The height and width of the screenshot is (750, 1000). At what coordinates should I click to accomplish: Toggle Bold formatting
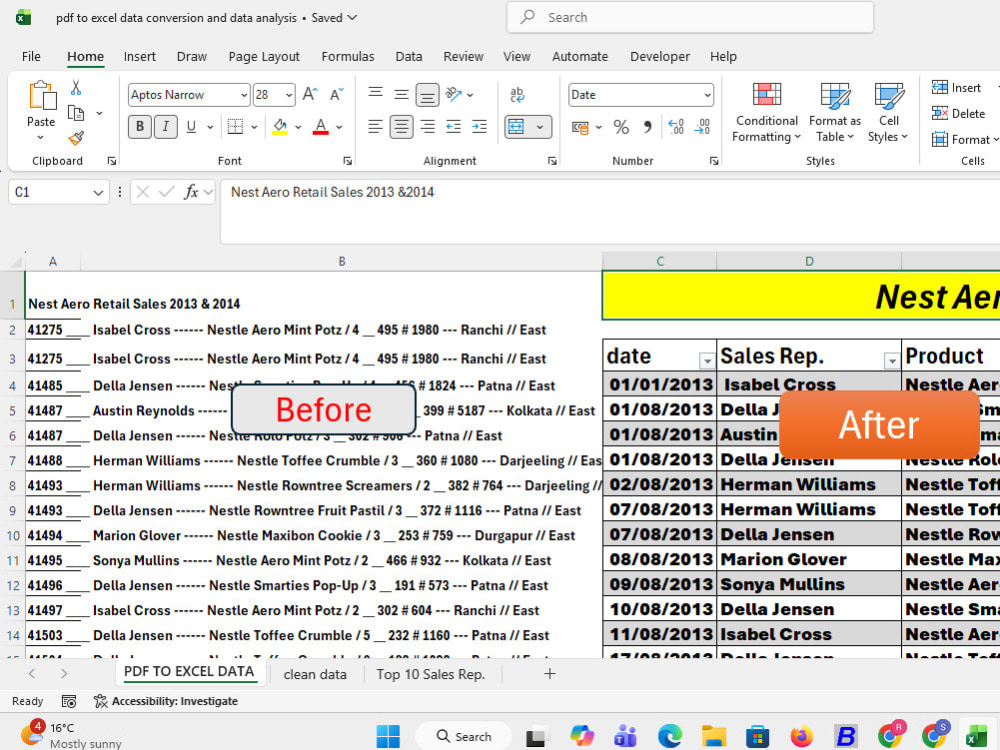(140, 127)
